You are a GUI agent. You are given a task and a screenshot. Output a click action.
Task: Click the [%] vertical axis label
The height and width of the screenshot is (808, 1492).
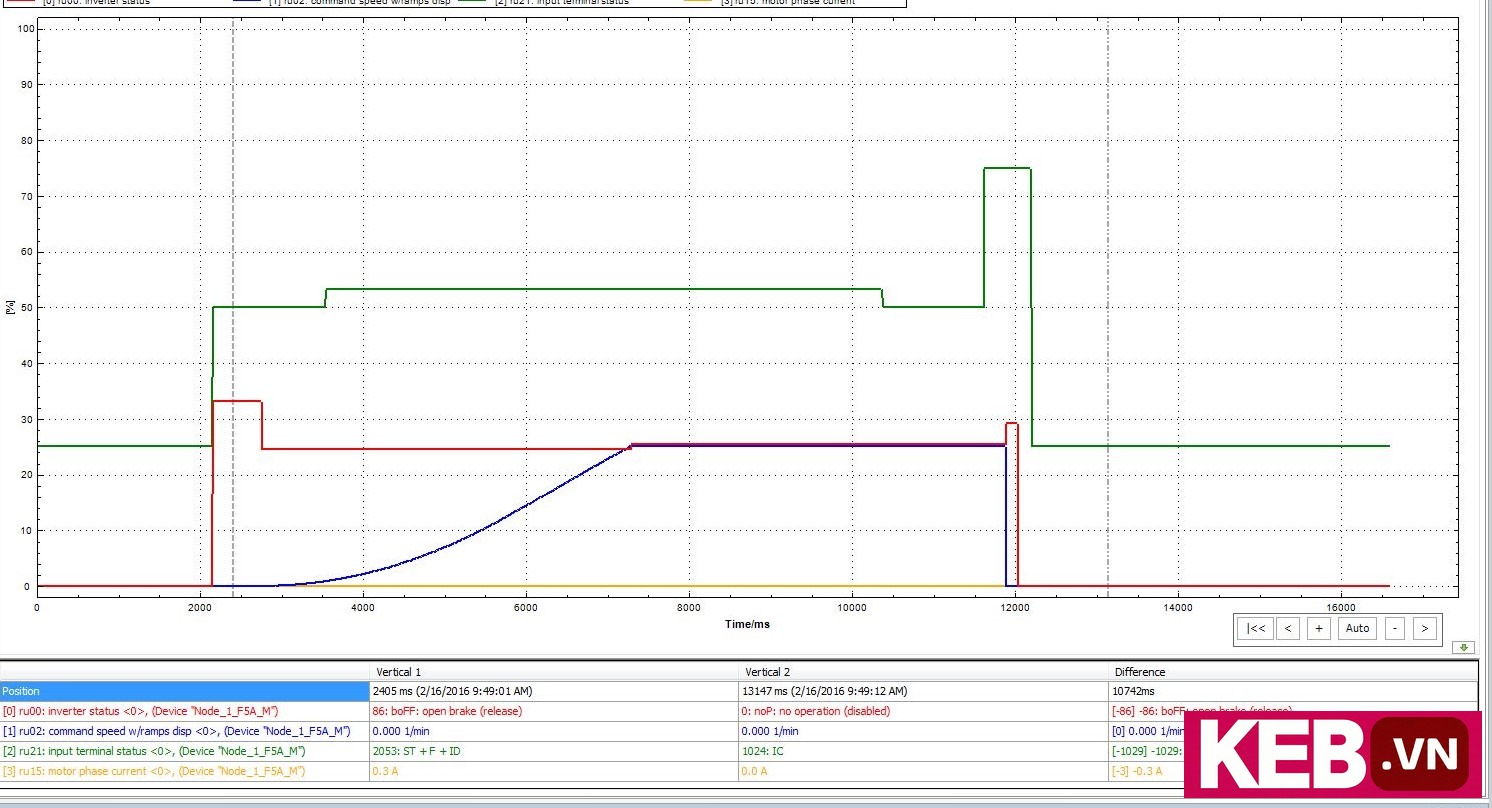(10, 307)
